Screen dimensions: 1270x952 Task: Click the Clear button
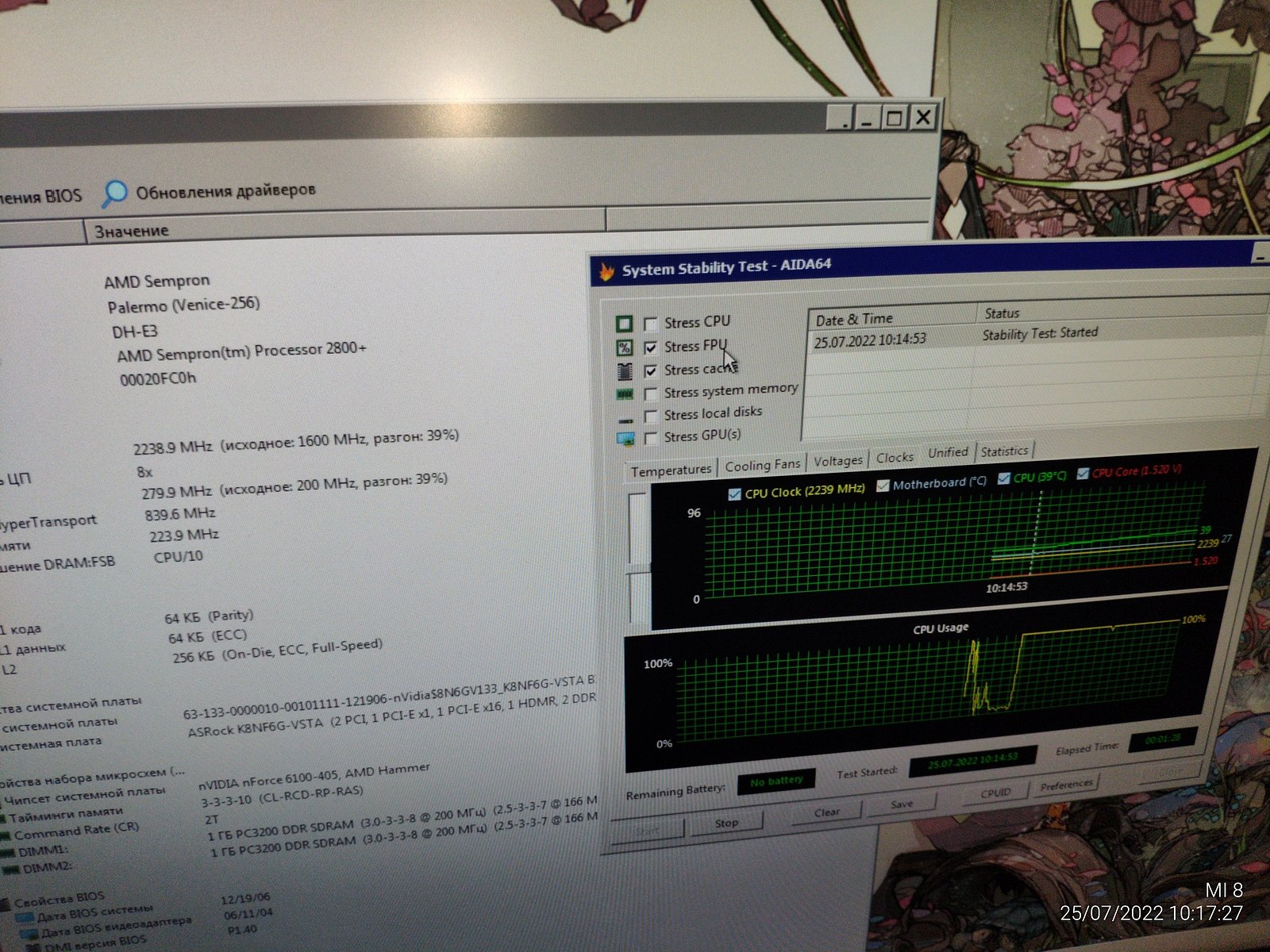tap(826, 812)
